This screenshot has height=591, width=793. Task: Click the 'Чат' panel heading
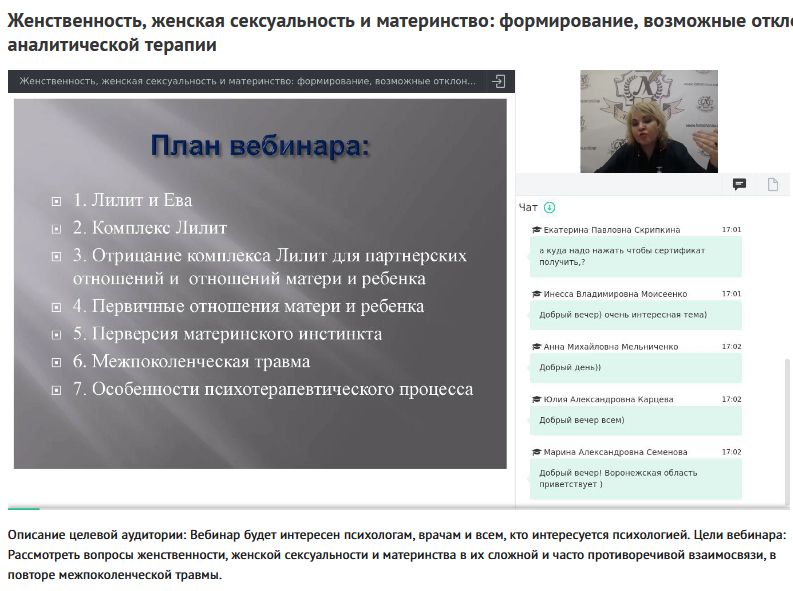(528, 208)
